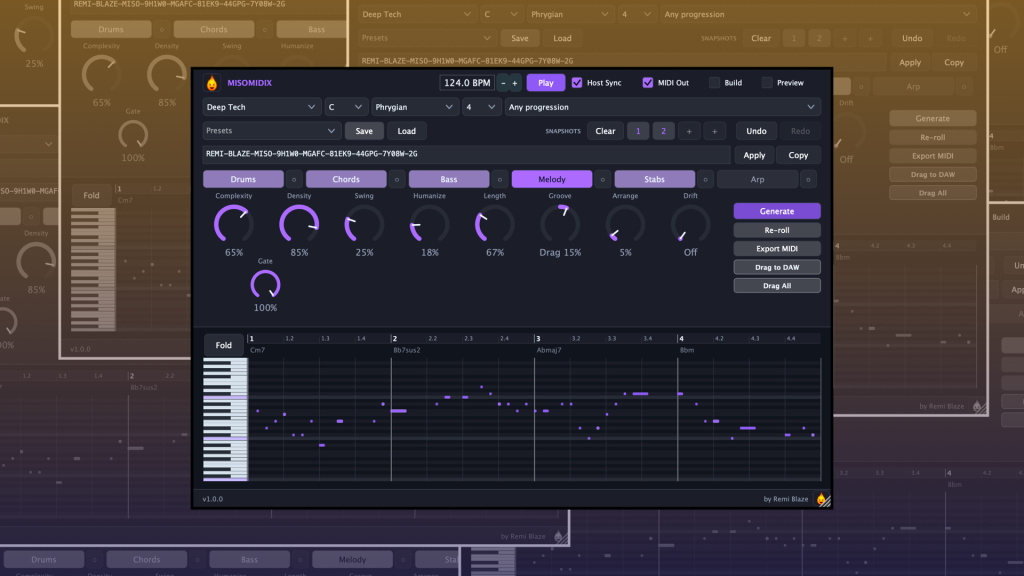Screen dimensions: 1024x576
Task: Click the flame icon beside 'by Remi Blaze'
Action: (821, 499)
